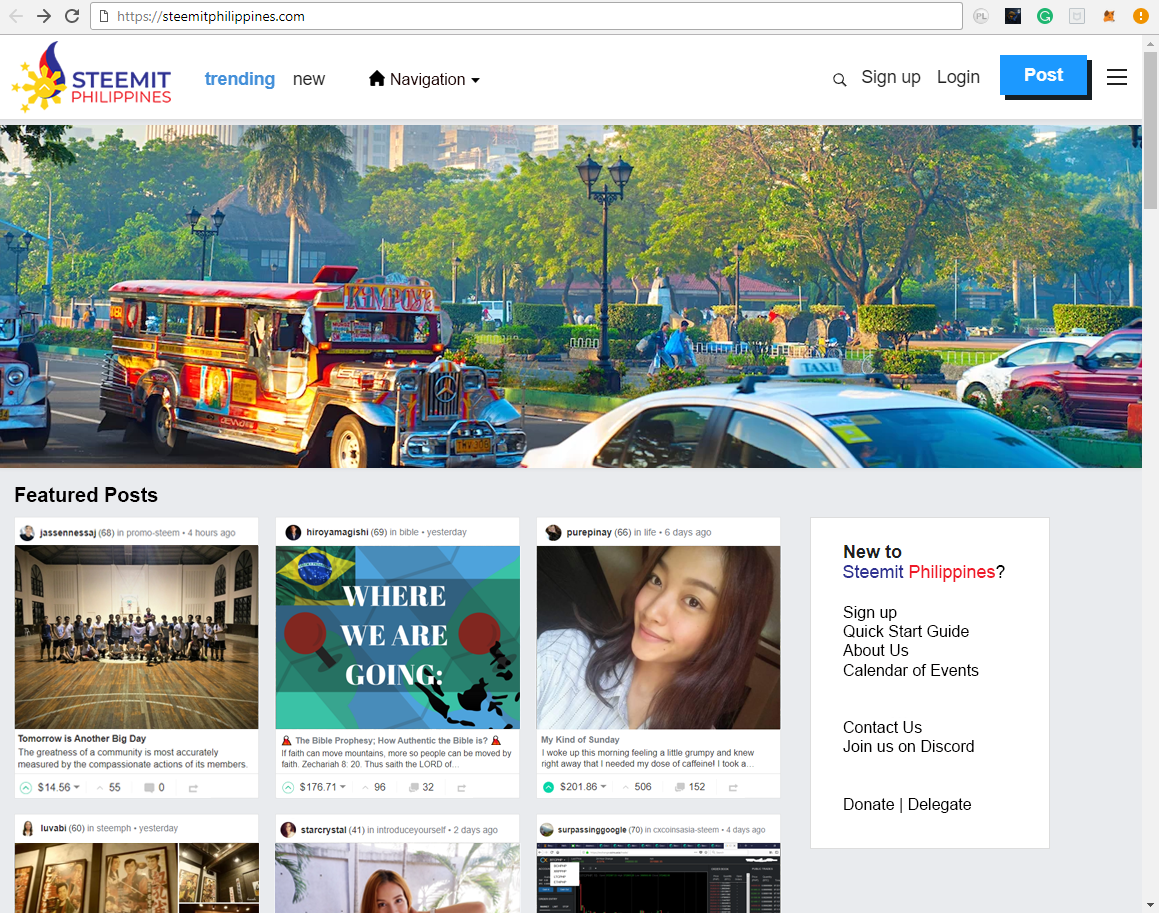The image size is (1159, 913).
Task: Click the promo-steem tag link
Action: (x=153, y=533)
